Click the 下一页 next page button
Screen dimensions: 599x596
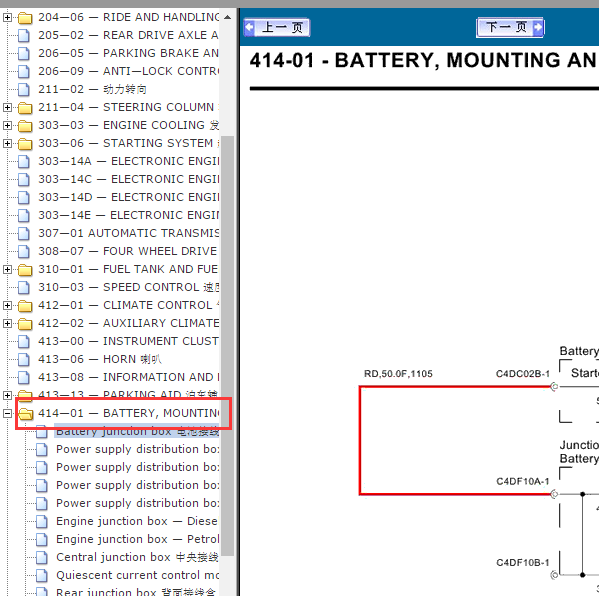point(510,28)
